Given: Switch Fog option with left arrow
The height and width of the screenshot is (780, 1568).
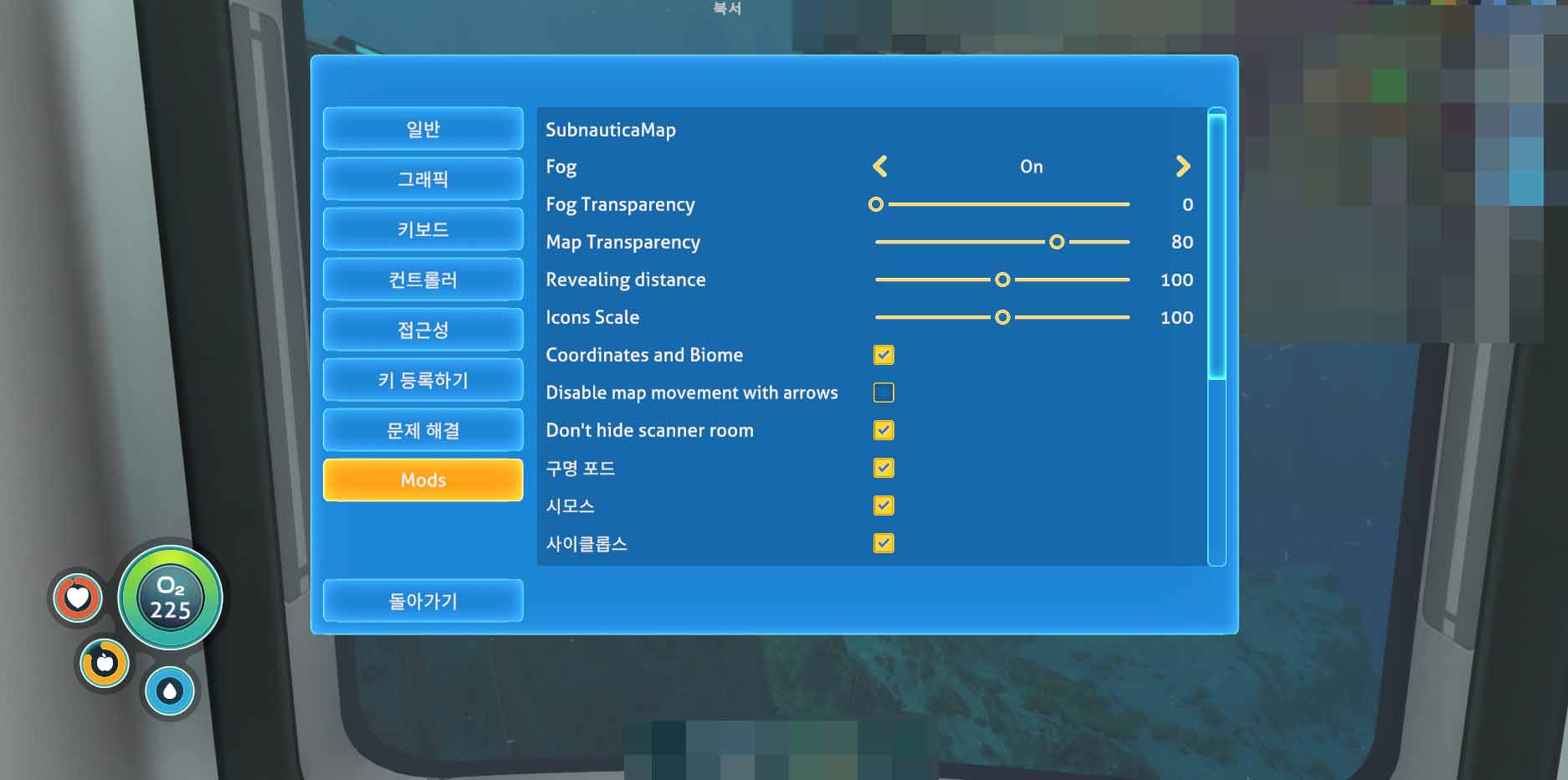Looking at the screenshot, I should pos(879,167).
